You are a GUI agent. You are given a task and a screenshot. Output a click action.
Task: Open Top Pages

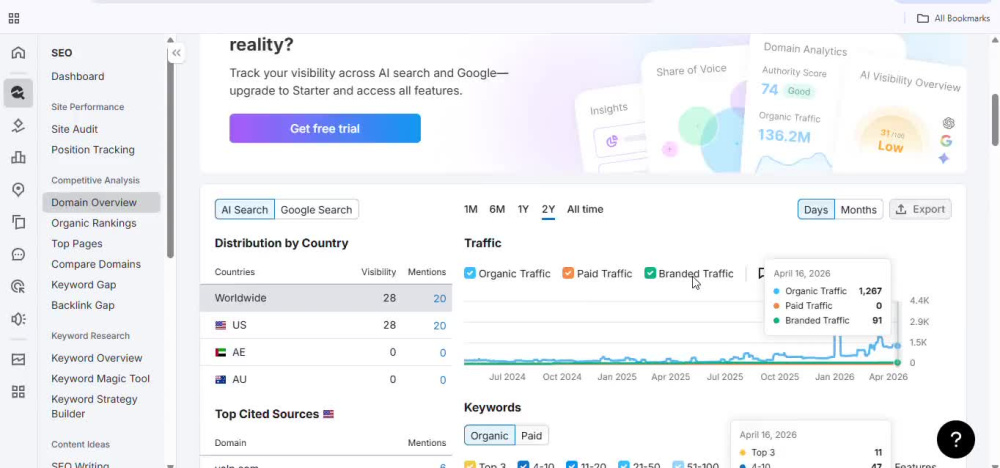pos(77,244)
